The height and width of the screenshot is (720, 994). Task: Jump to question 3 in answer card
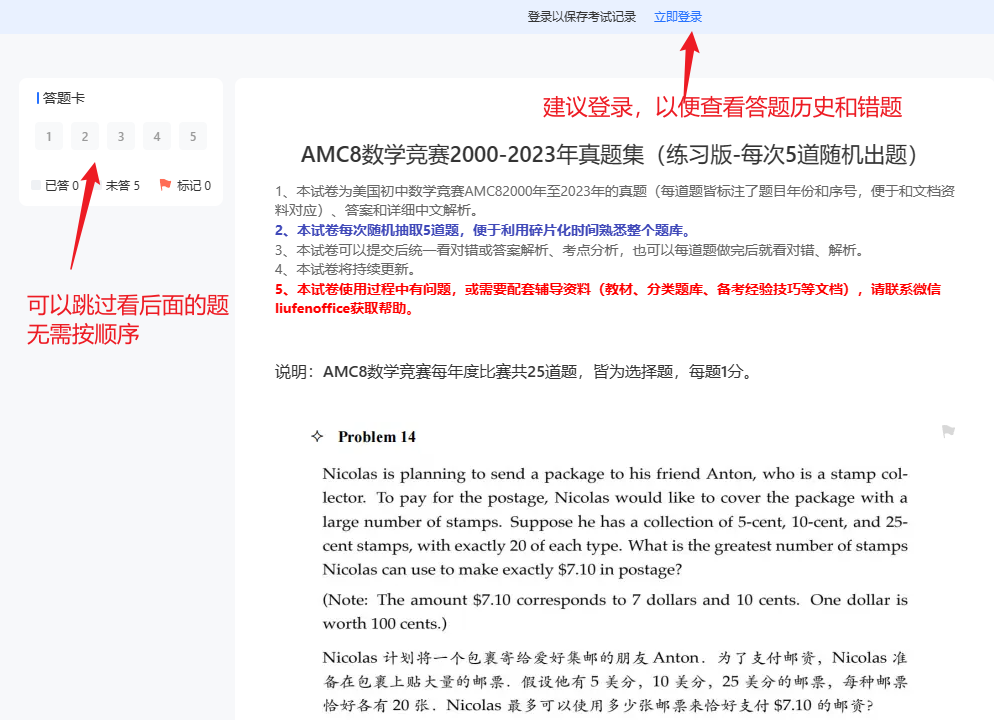click(x=121, y=136)
